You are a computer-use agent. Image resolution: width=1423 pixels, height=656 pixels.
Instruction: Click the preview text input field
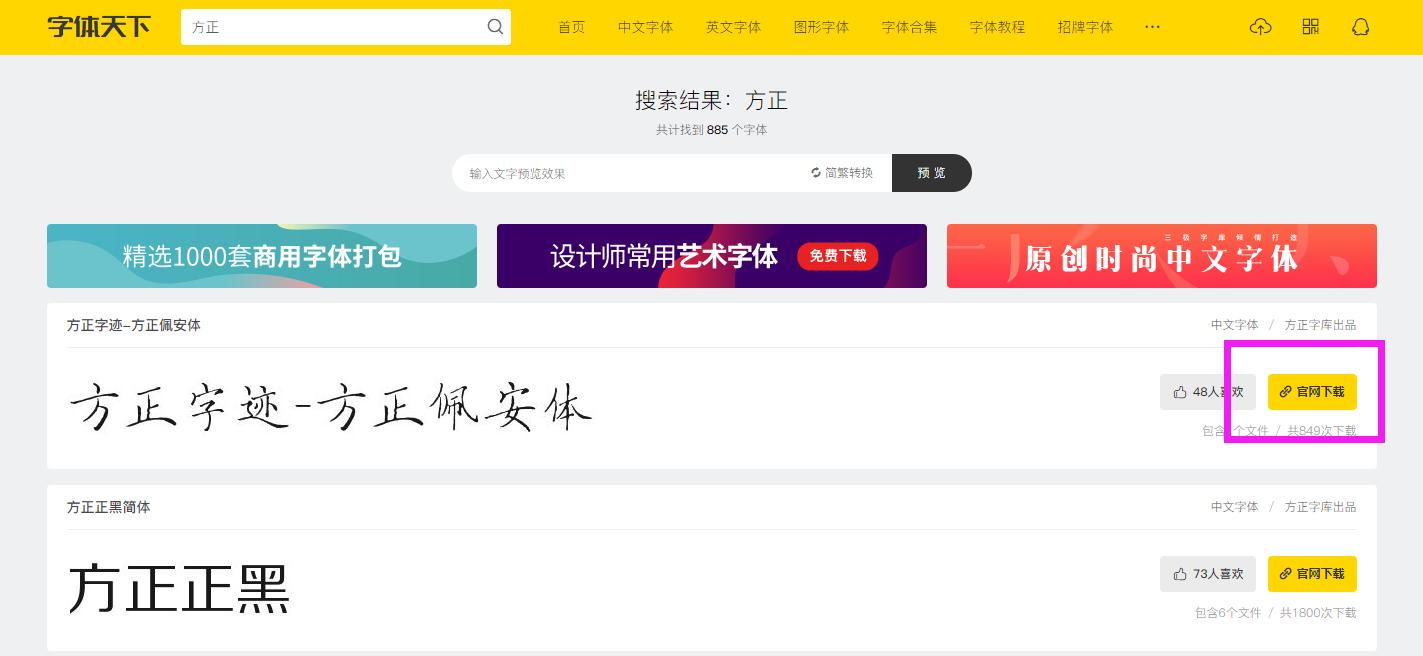point(620,172)
